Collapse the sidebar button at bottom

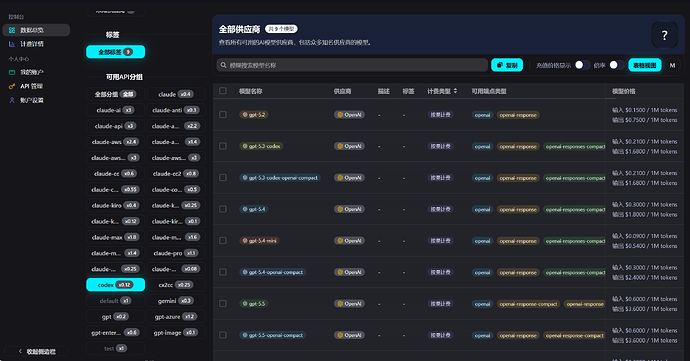37,351
